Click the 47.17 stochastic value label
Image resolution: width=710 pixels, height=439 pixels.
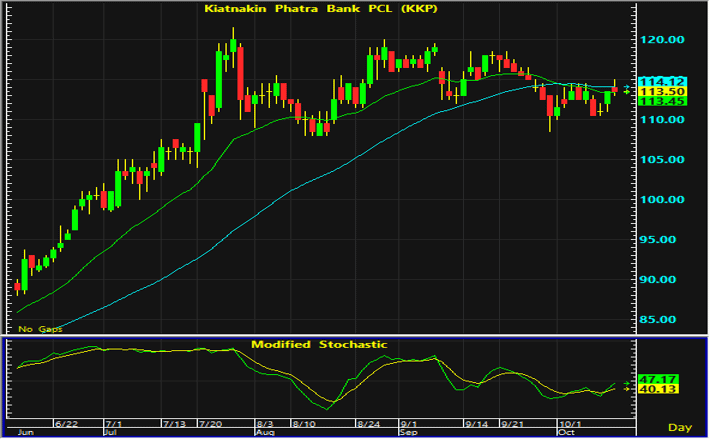point(658,379)
